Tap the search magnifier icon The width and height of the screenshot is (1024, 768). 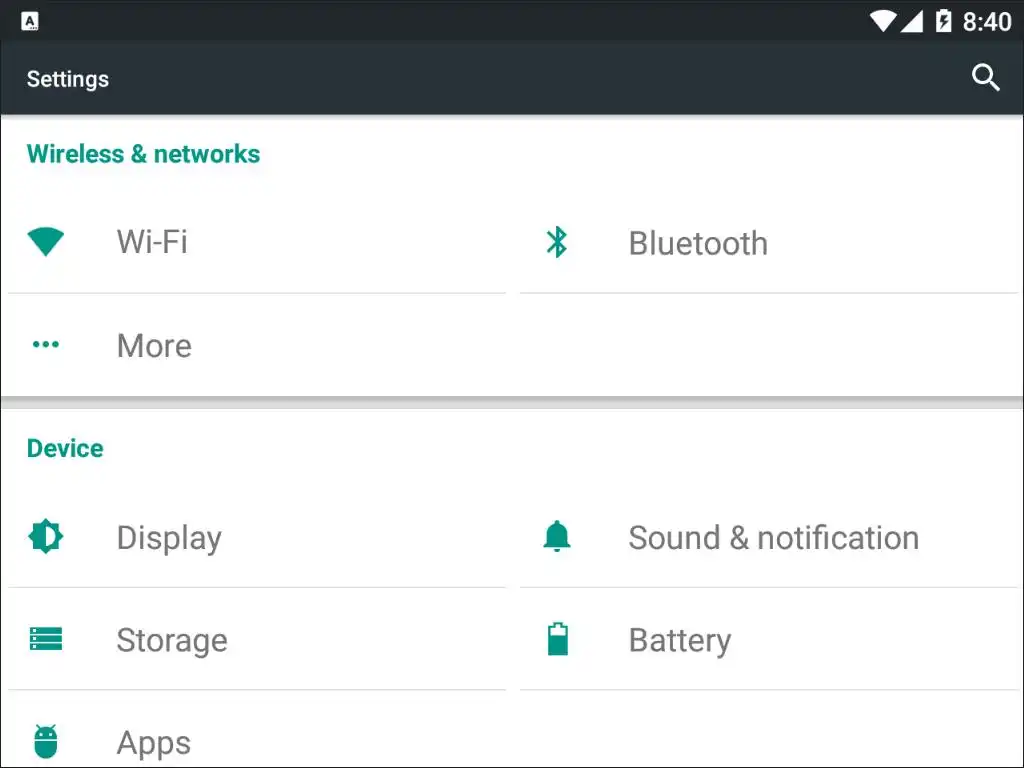tap(985, 78)
